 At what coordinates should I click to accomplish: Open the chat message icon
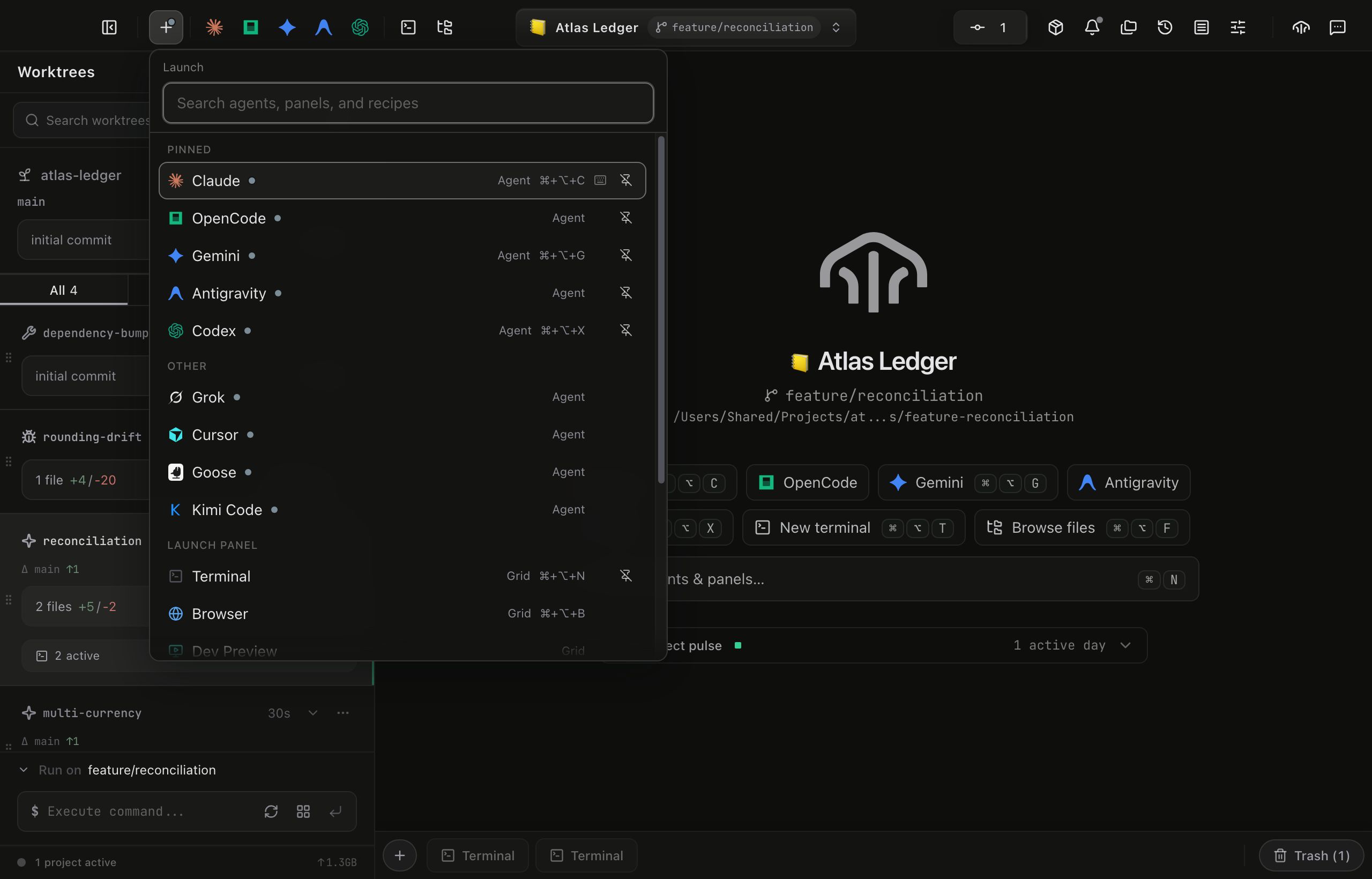(x=1338, y=27)
